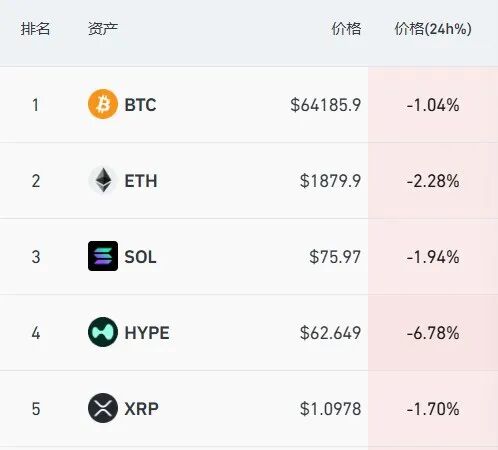The image size is (498, 450).
Task: Open the SOL asset name link
Action: pyautogui.click(x=140, y=257)
